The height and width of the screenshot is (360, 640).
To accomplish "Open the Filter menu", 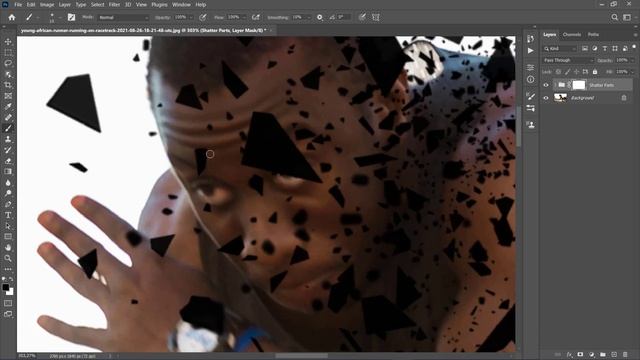I will (114, 4).
